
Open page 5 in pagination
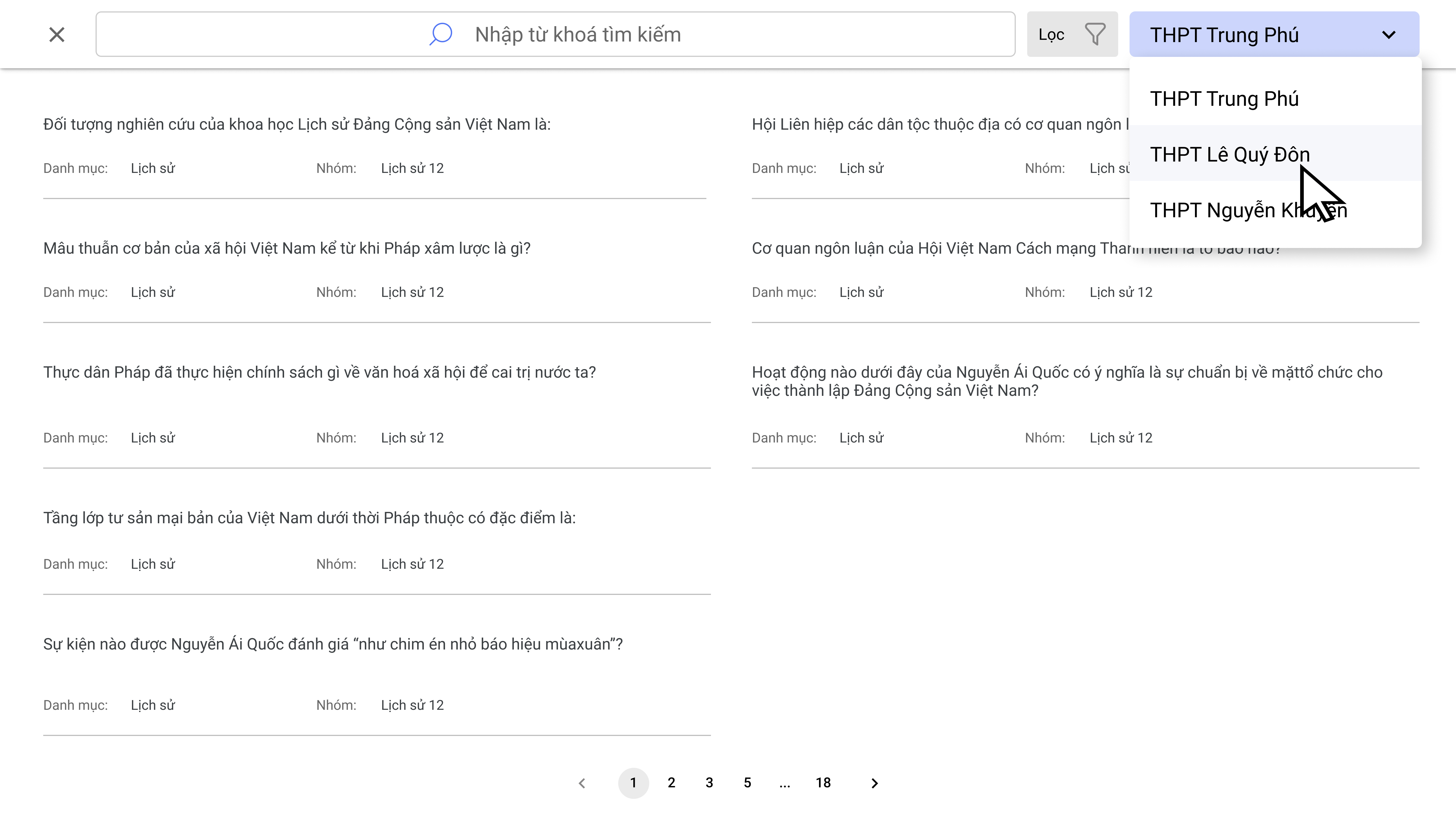click(x=747, y=783)
